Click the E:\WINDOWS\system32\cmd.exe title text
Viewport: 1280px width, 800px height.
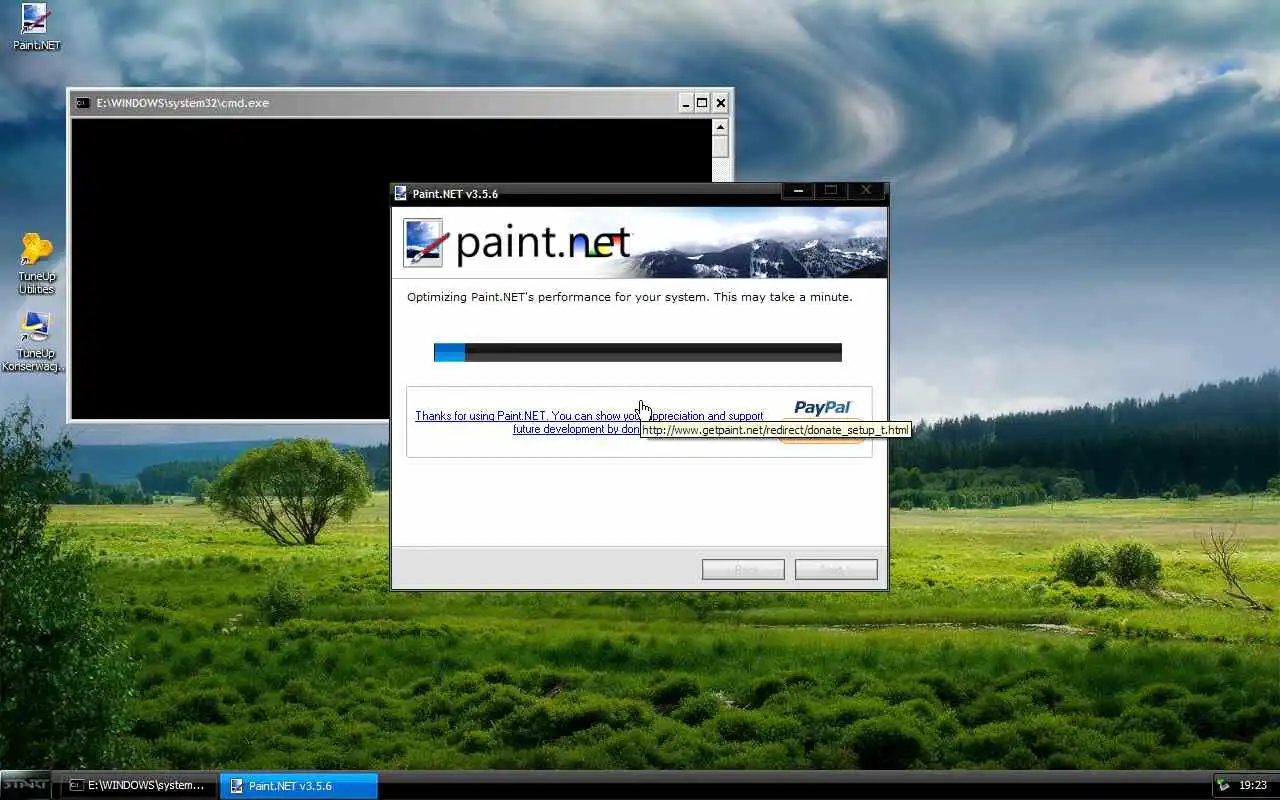[182, 103]
